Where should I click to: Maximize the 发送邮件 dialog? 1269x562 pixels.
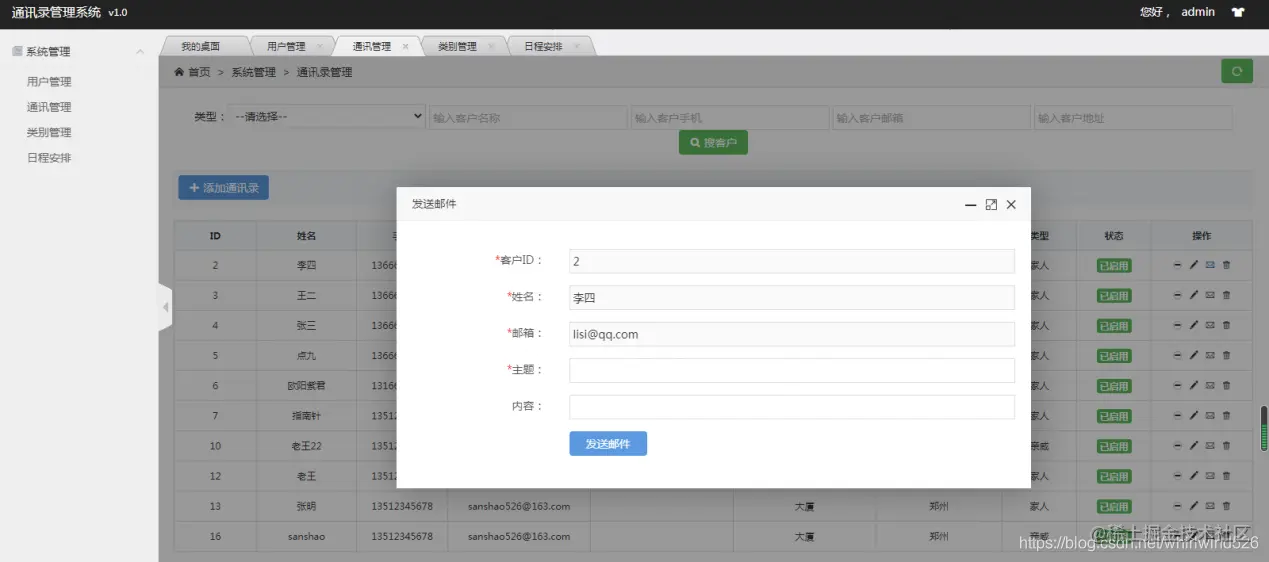coord(991,204)
